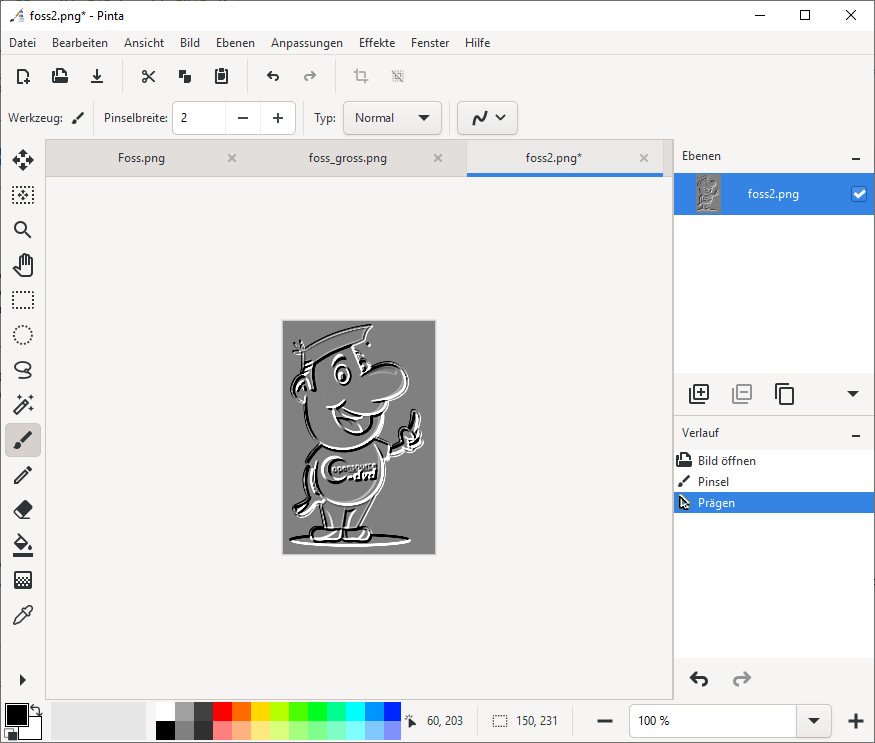Switch to the foss_gross.png tab

[x=347, y=158]
